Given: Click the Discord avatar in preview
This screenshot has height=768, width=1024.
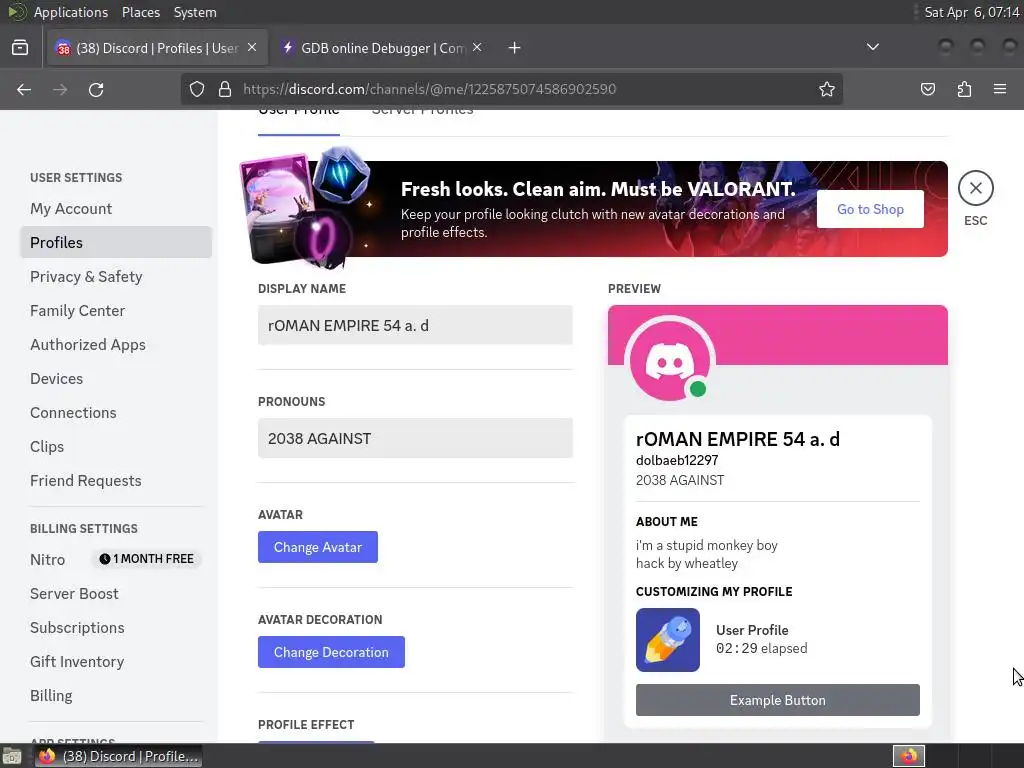Looking at the screenshot, I should (669, 360).
